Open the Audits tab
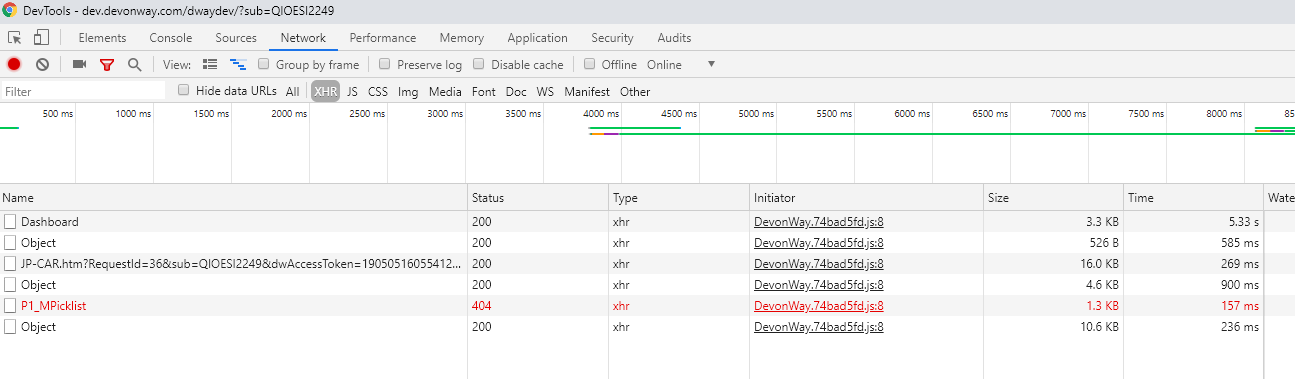 point(674,38)
